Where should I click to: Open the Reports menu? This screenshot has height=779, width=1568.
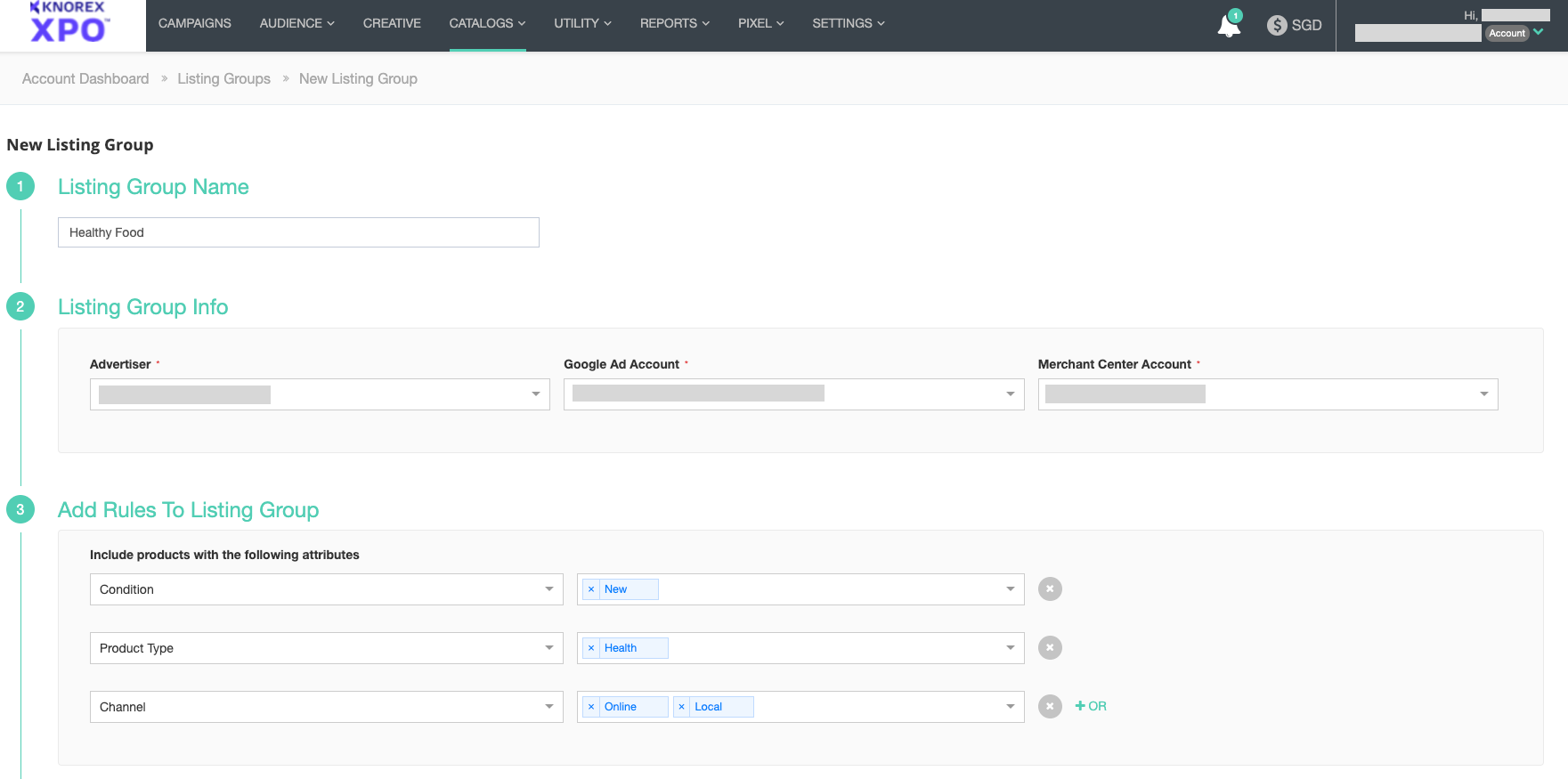pos(674,23)
